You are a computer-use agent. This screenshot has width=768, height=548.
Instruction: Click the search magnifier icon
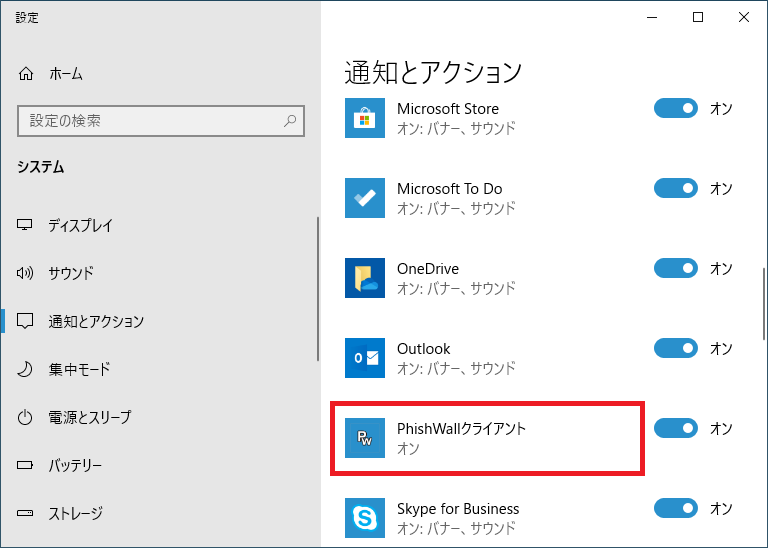(290, 120)
